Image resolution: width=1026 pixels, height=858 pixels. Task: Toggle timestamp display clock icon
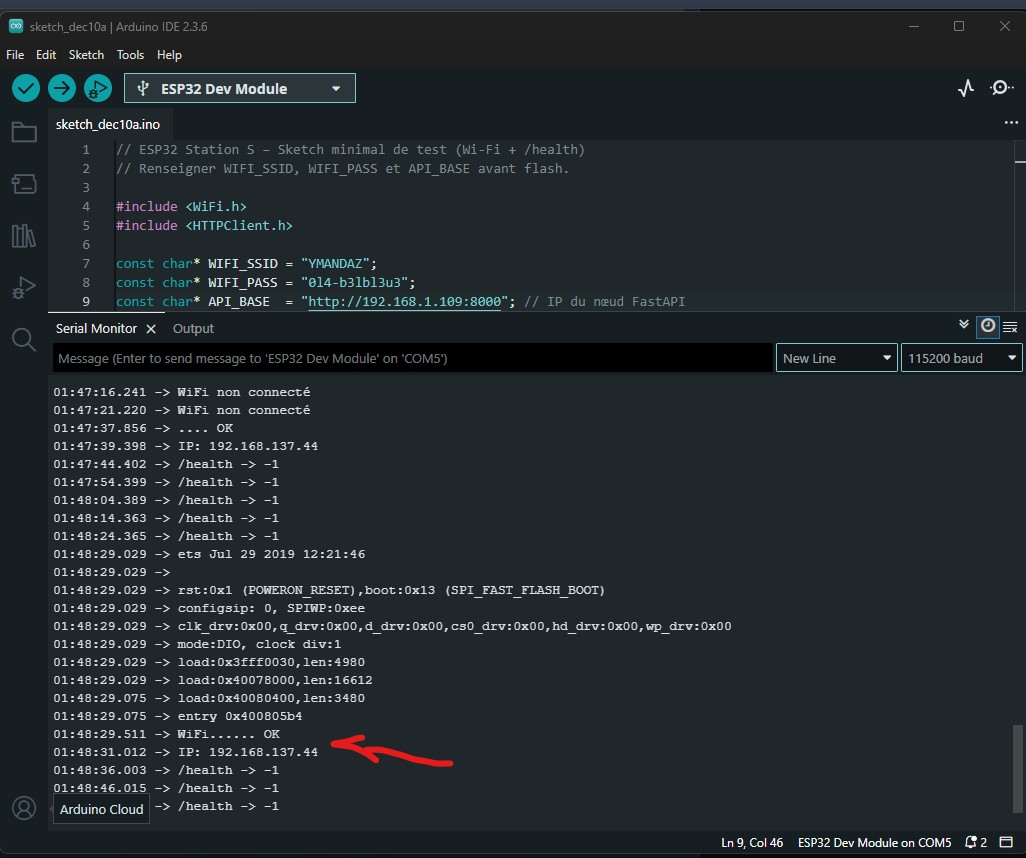click(x=988, y=326)
